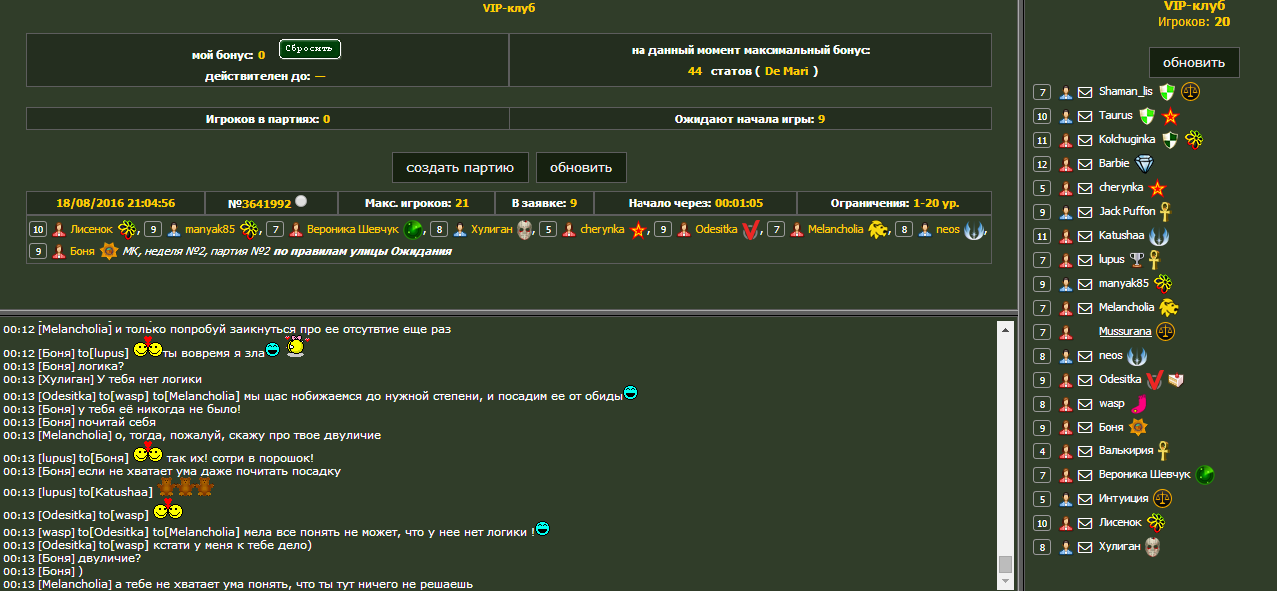
Task: Open party number 3641992
Action: point(258,203)
